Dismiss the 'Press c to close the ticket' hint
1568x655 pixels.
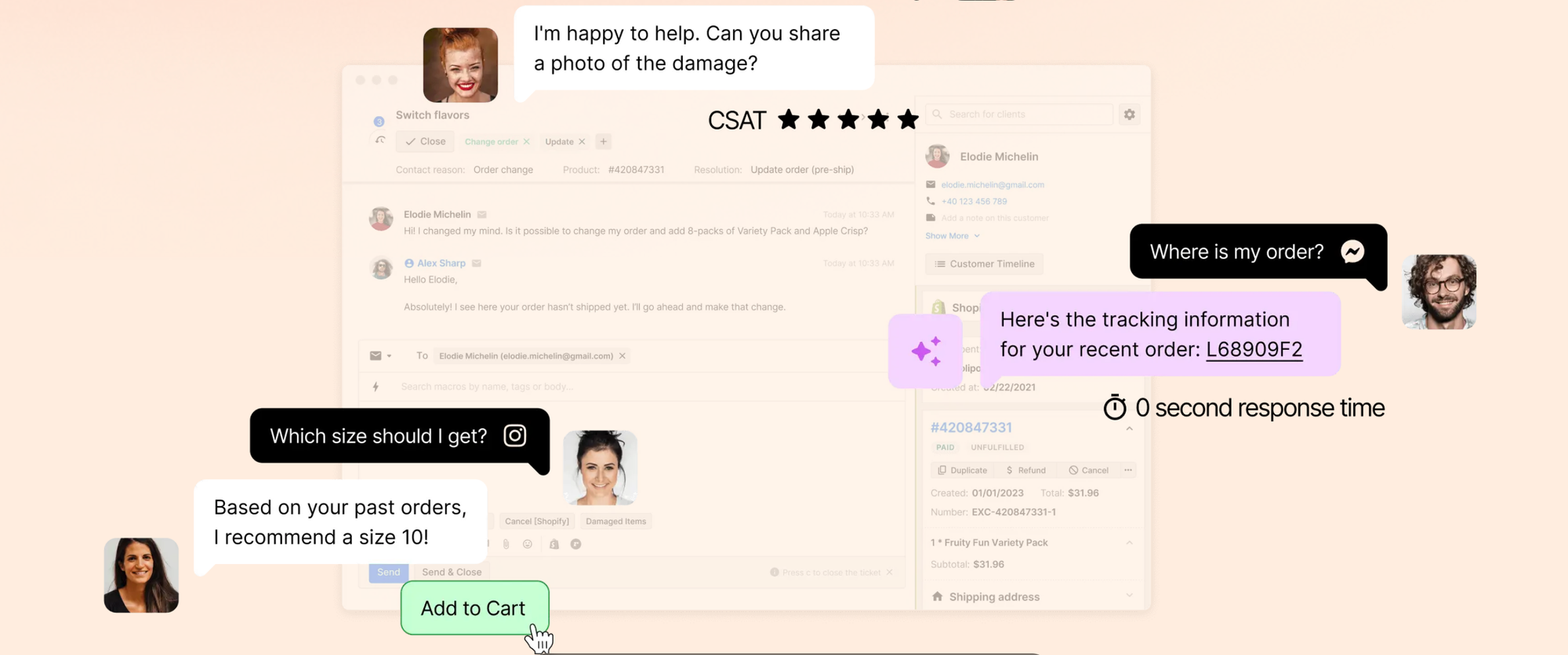[x=890, y=573]
